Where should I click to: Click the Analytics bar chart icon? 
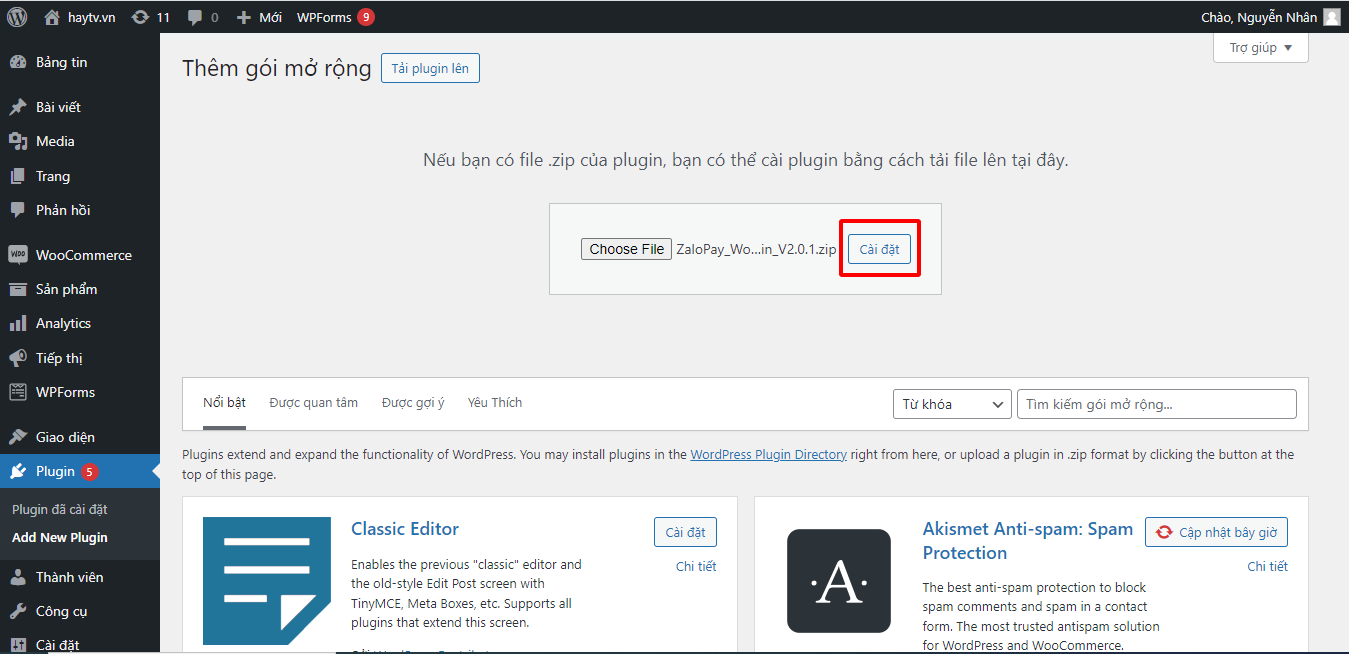coord(18,323)
